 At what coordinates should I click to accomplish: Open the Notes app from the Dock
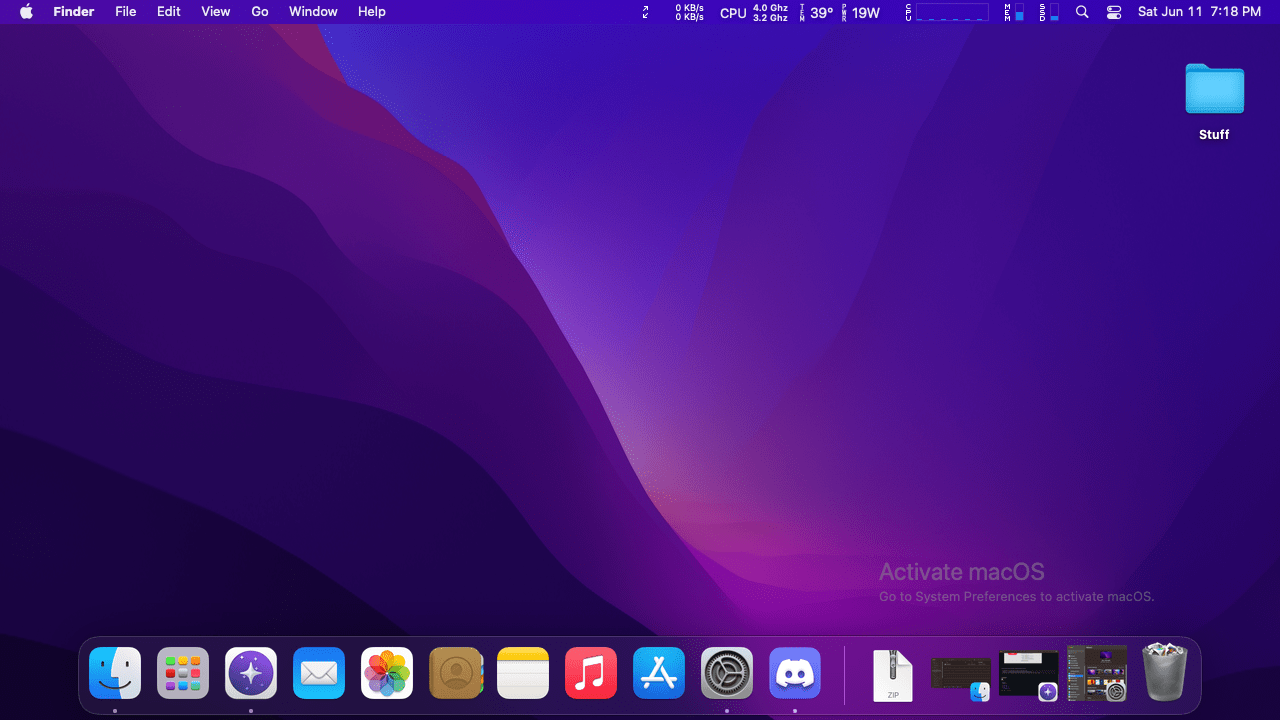point(522,673)
